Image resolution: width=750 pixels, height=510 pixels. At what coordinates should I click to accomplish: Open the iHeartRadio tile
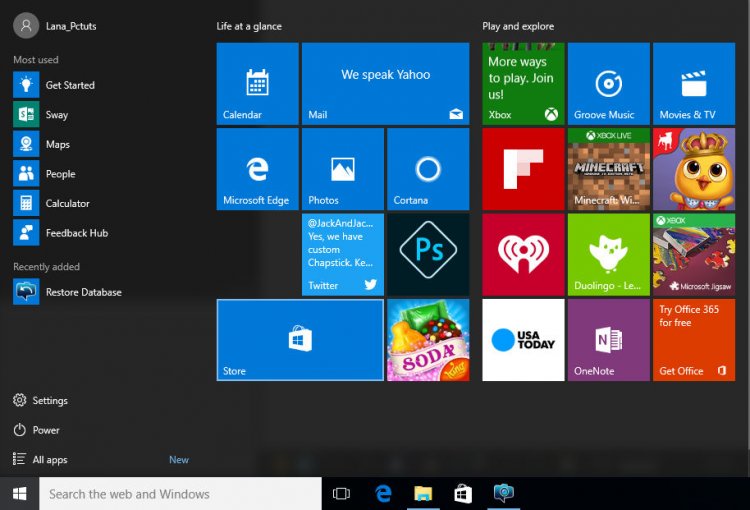(523, 255)
